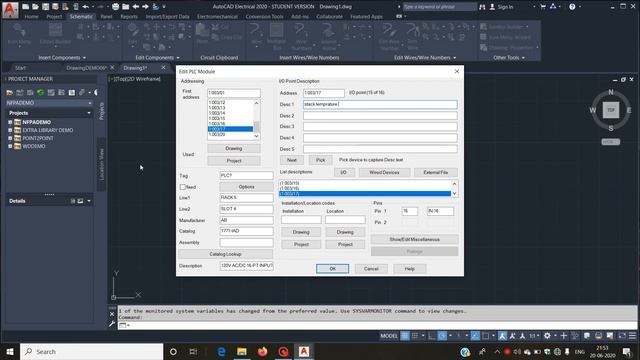The image size is (640, 360).
Task: Click the Pick button to capture description
Action: 320,160
